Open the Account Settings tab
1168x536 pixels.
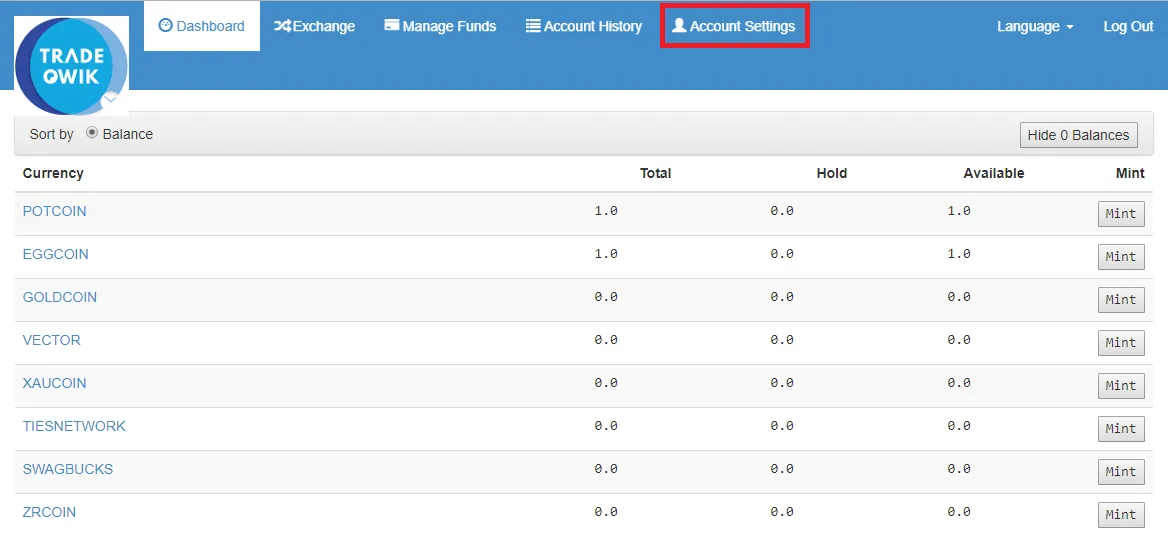click(734, 26)
